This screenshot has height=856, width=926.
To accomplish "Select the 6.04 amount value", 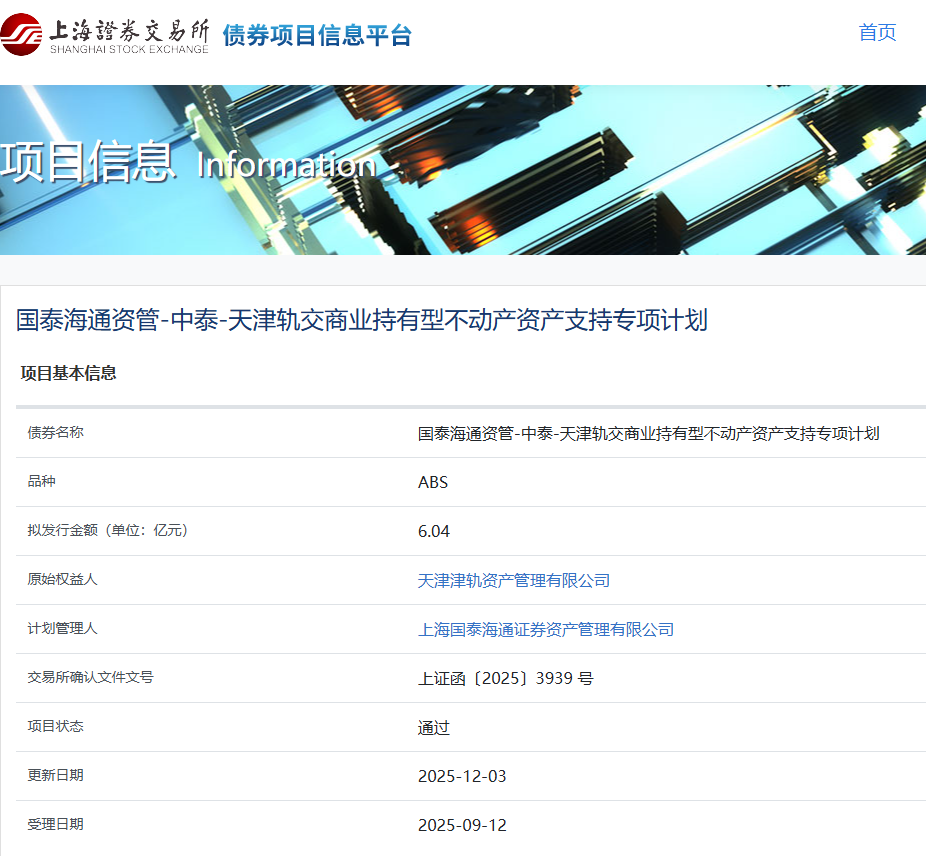I will tap(433, 532).
